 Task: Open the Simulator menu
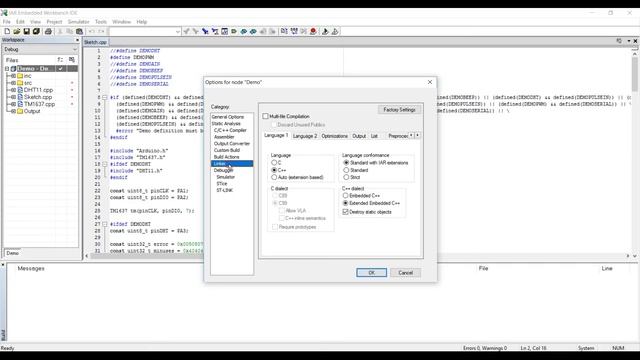78,22
